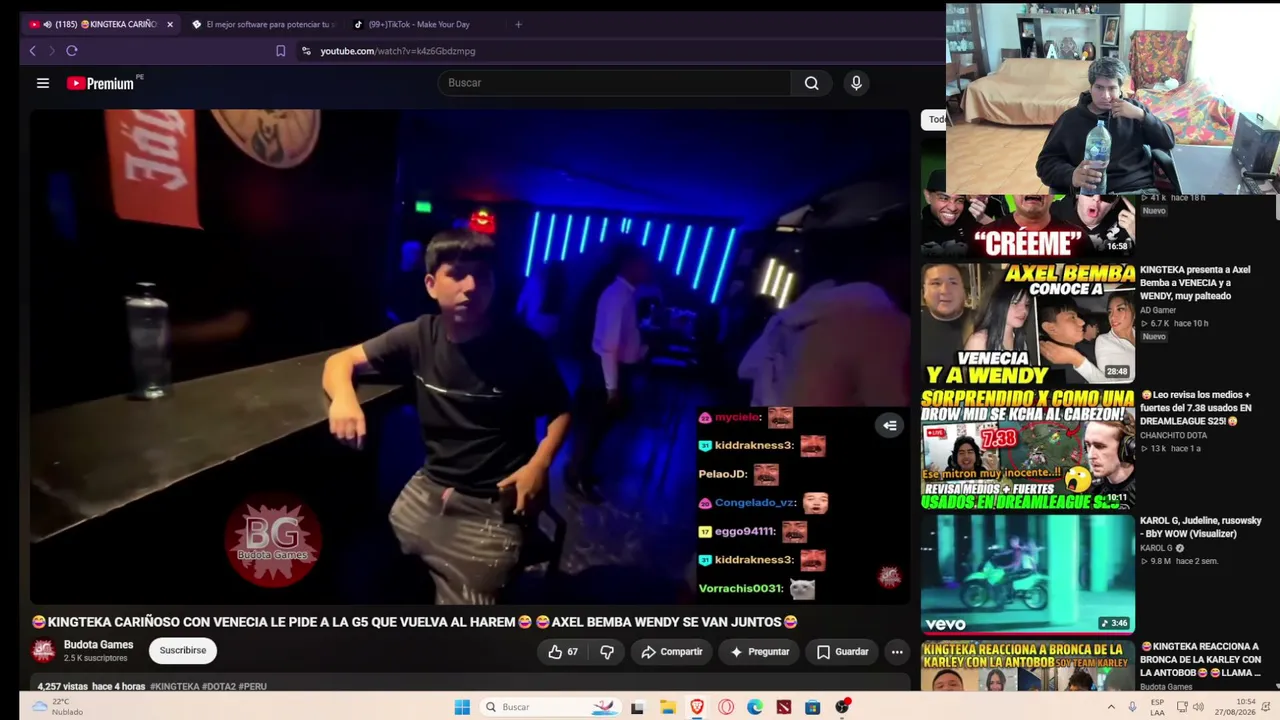1280x720 pixels.
Task: Start voice search with the microphone icon
Action: [856, 83]
